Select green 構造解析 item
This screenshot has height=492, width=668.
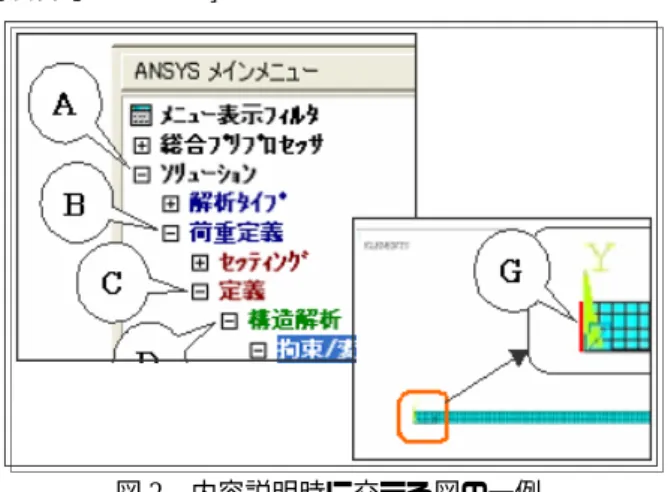pyautogui.click(x=294, y=319)
